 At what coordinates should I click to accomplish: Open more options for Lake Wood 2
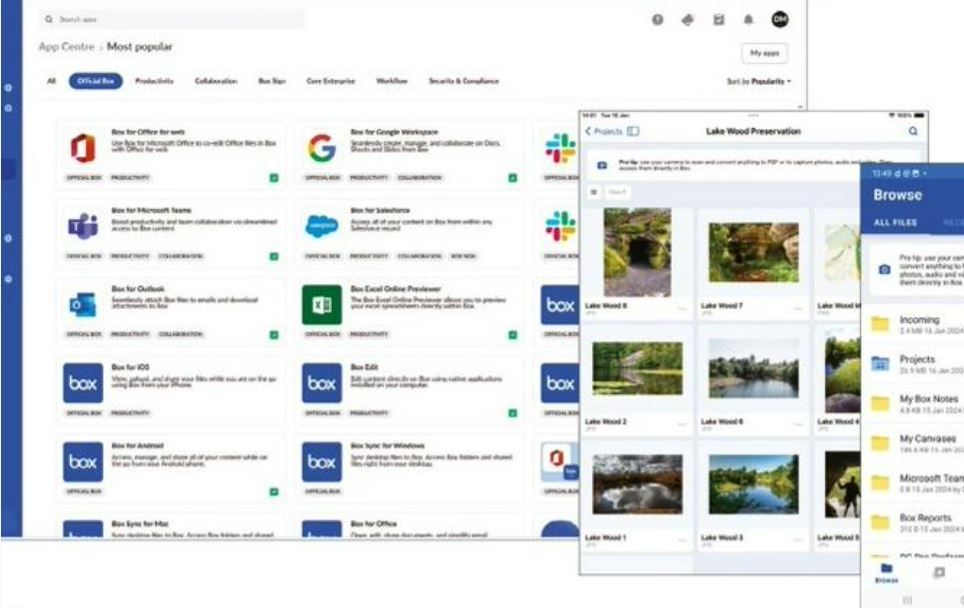tap(682, 425)
